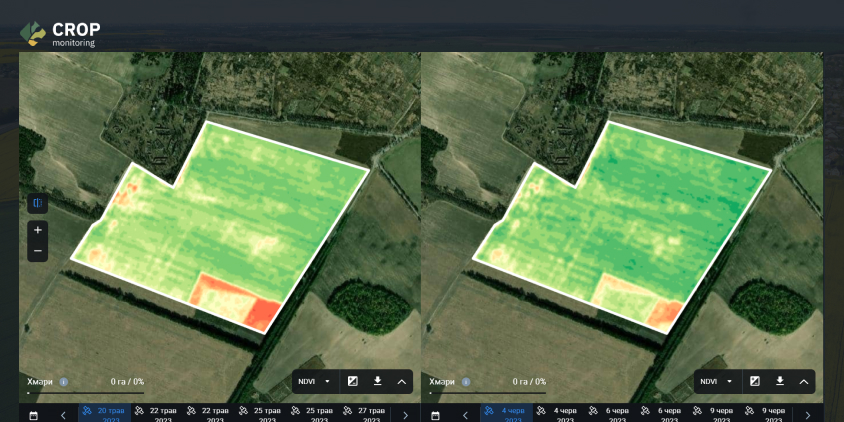Click the 0 га / 0% value on left map
This screenshot has height=422, width=844.
128,382
